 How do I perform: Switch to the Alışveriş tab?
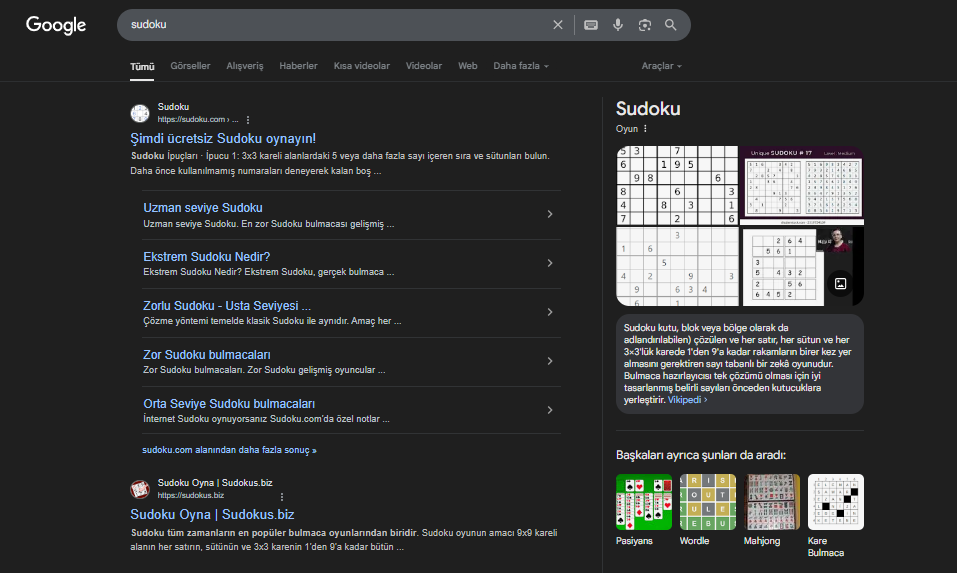click(245, 66)
